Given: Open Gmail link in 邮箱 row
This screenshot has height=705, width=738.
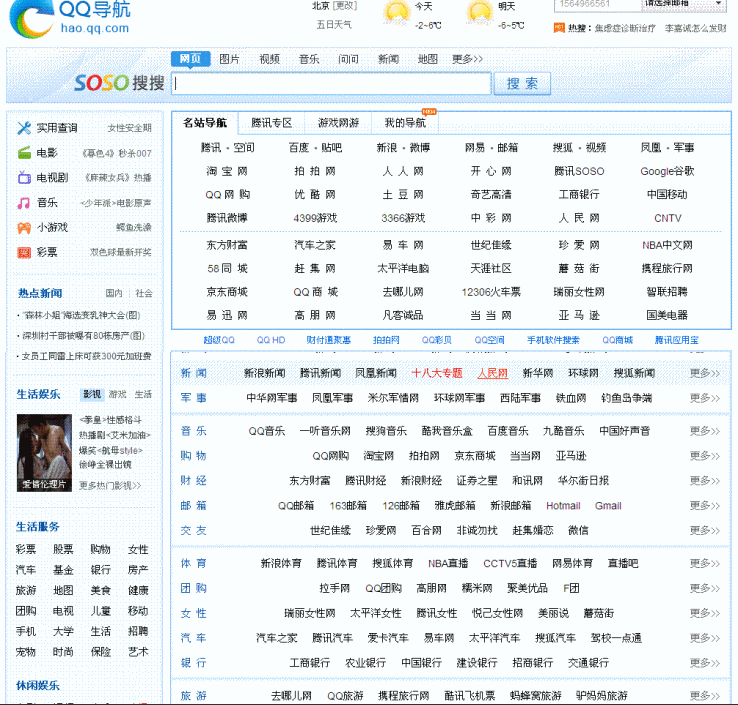Looking at the screenshot, I should coord(608,505).
